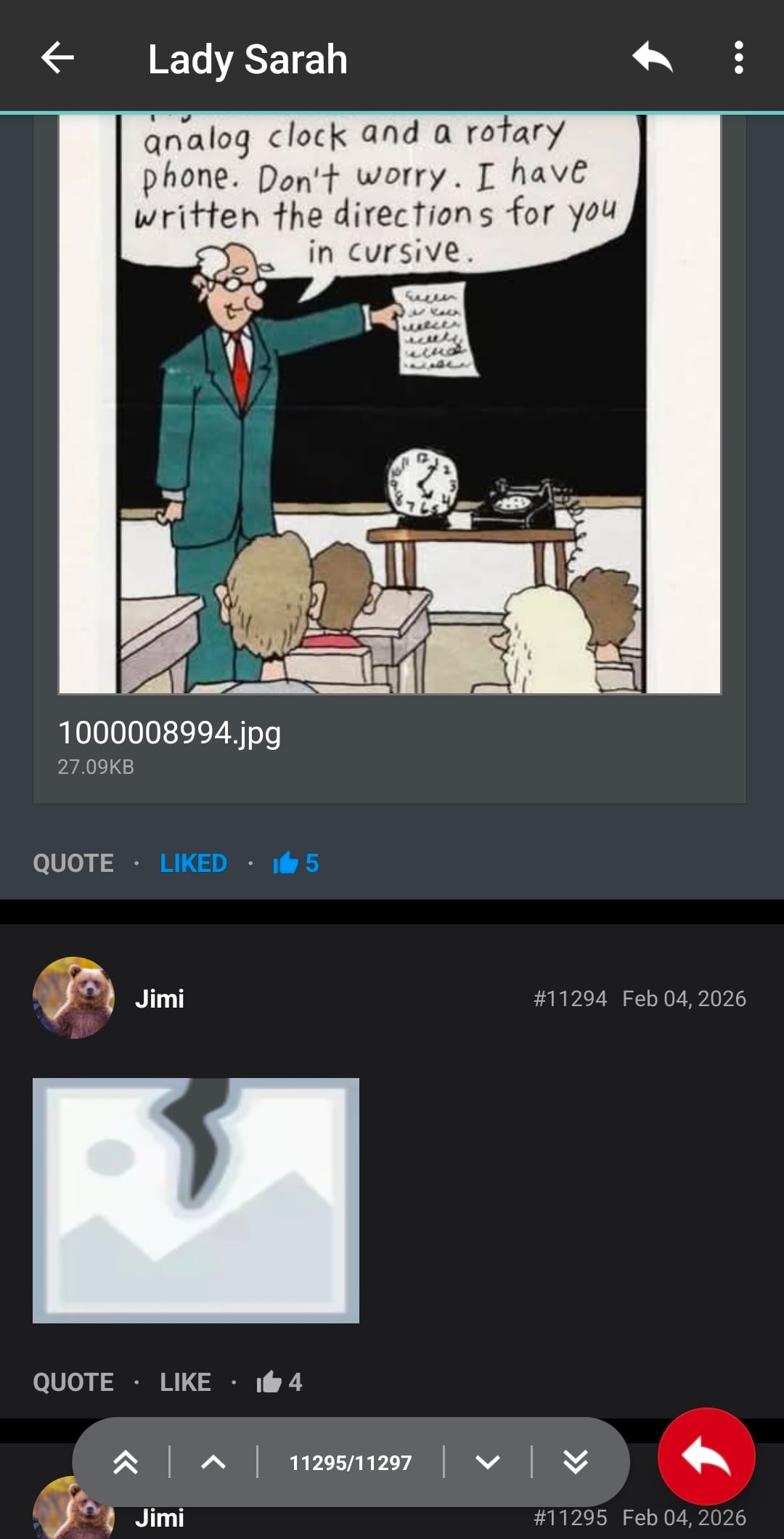Image resolution: width=784 pixels, height=1539 pixels.
Task: Open the three-dot overflow menu
Action: pos(738,58)
